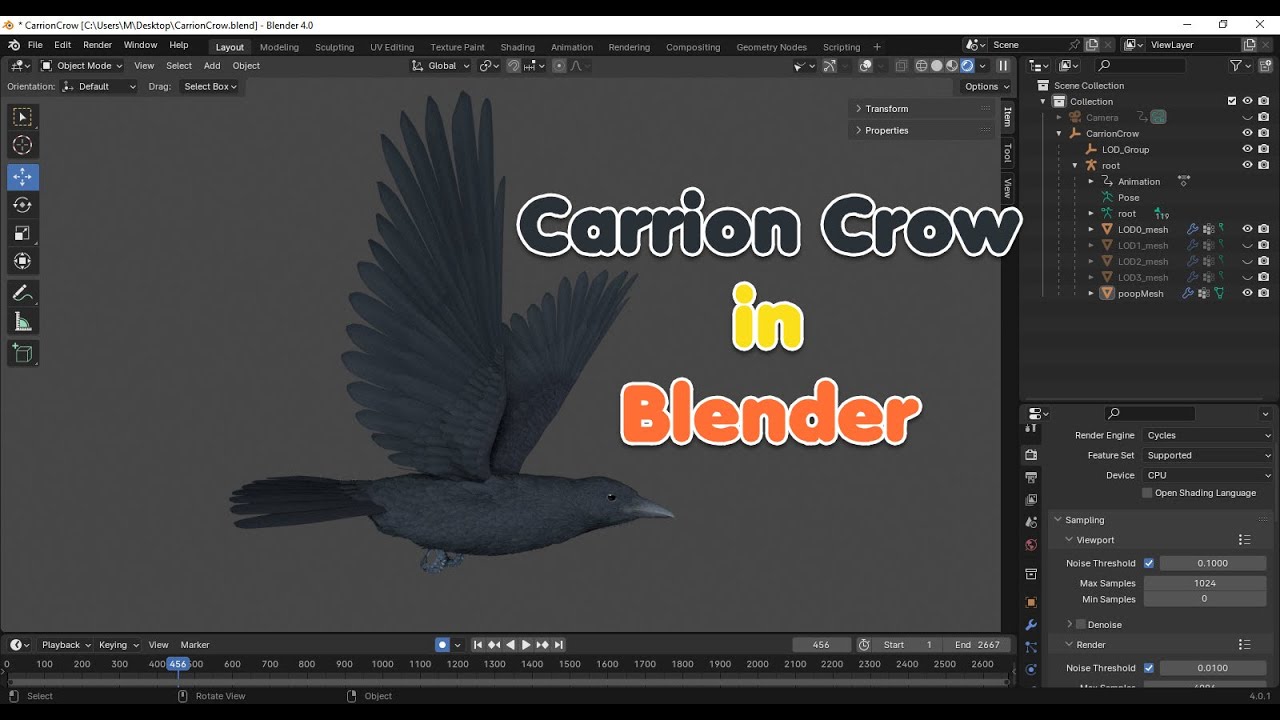Open the Global orientation dropdown
Image resolution: width=1280 pixels, height=720 pixels.
(x=441, y=66)
